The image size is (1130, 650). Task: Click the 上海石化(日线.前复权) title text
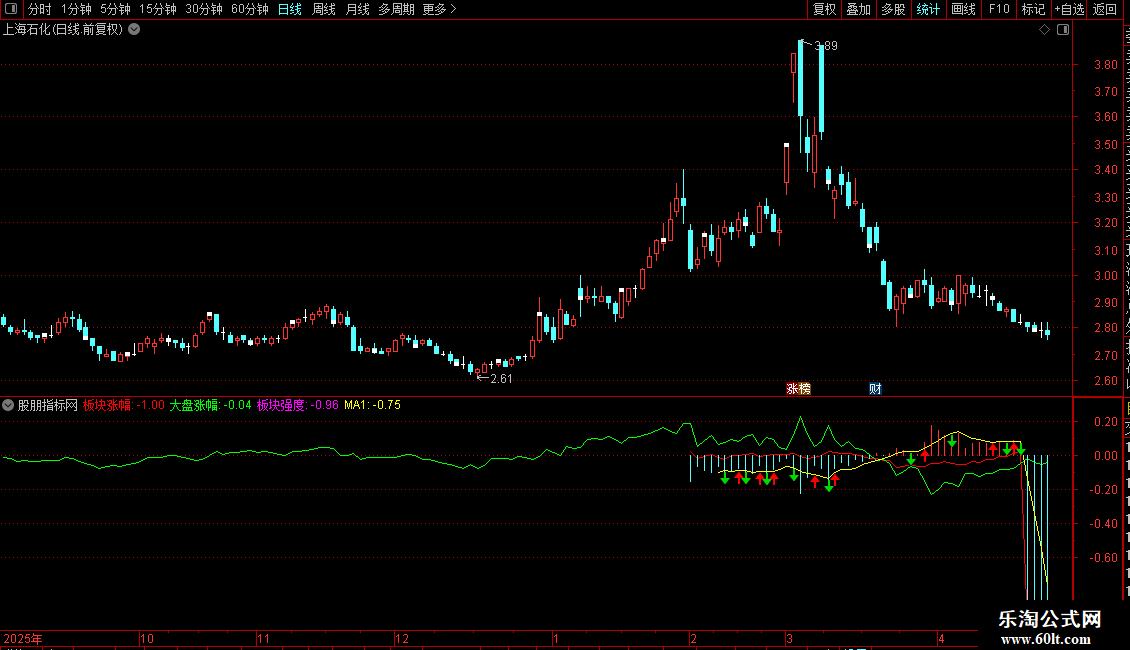63,30
